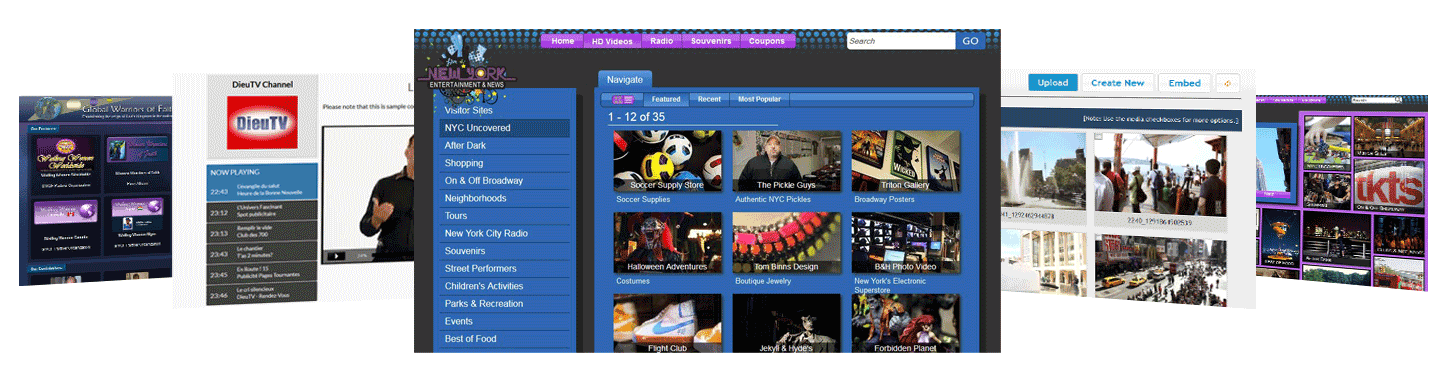Open Halloween Adventures video thumbnail
The height and width of the screenshot is (384, 1450).
[x=667, y=243]
